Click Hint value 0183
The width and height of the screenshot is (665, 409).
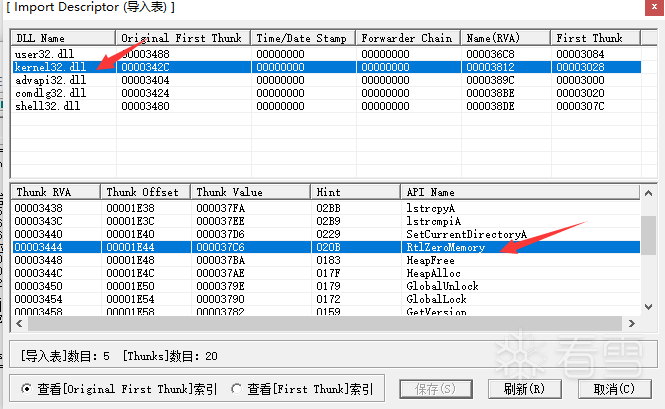point(328,261)
